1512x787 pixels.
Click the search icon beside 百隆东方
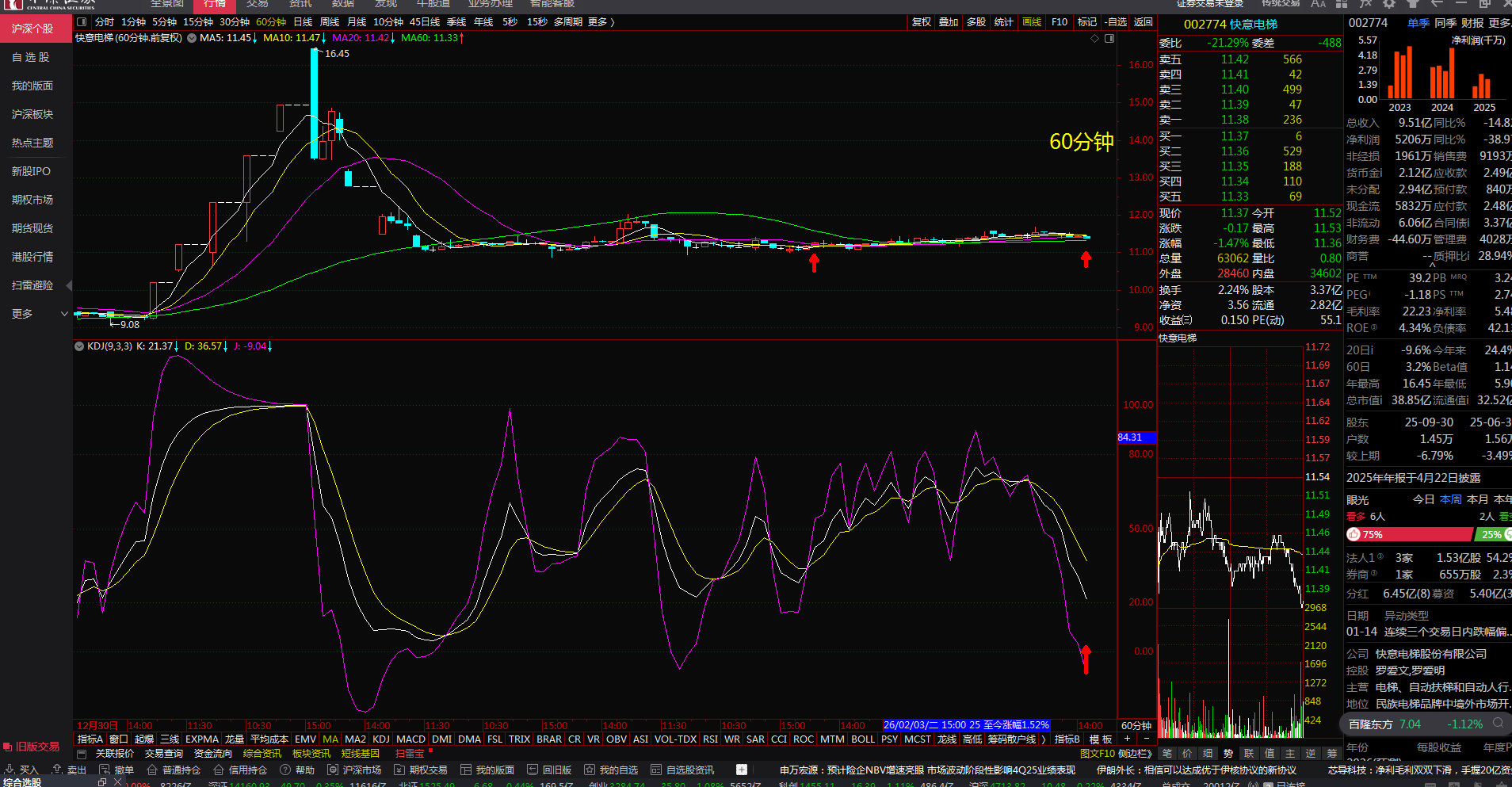click(x=1499, y=724)
